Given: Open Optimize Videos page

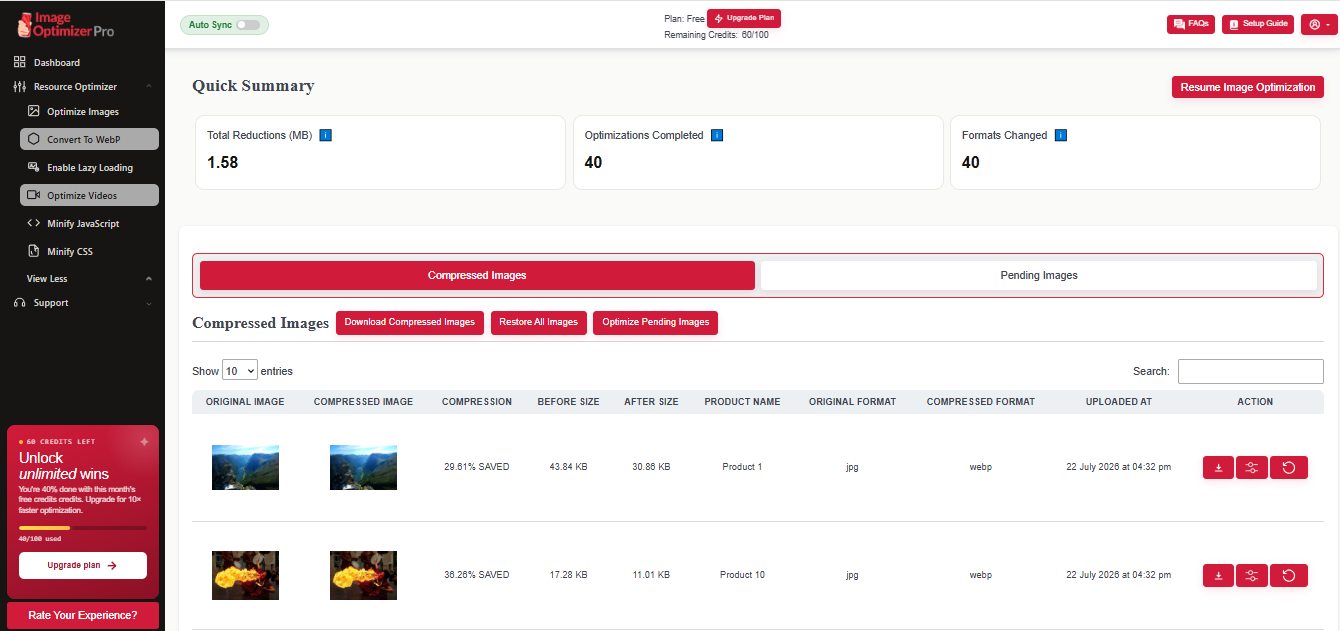Looking at the screenshot, I should (x=89, y=195).
